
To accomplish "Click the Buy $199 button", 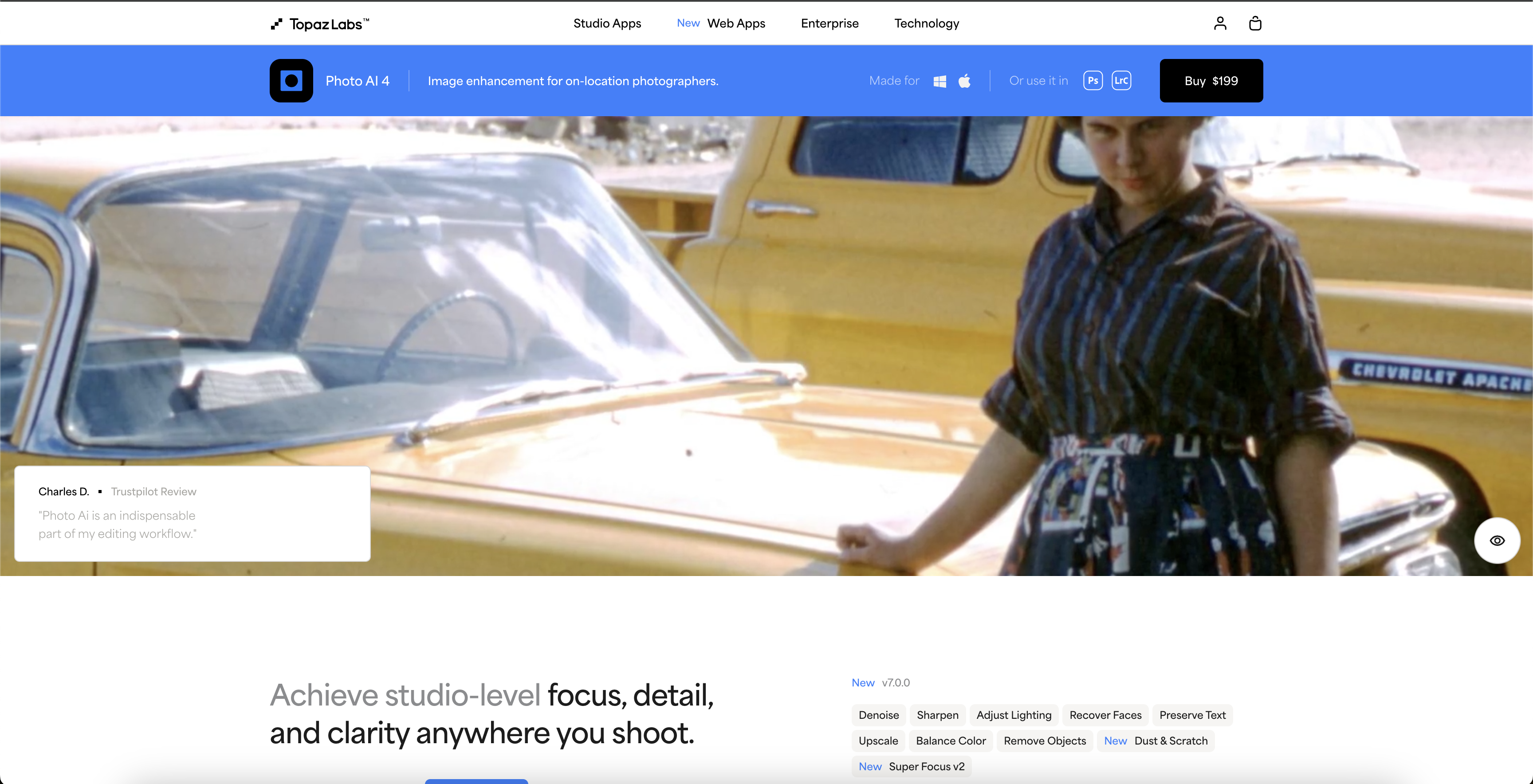I will pyautogui.click(x=1211, y=80).
